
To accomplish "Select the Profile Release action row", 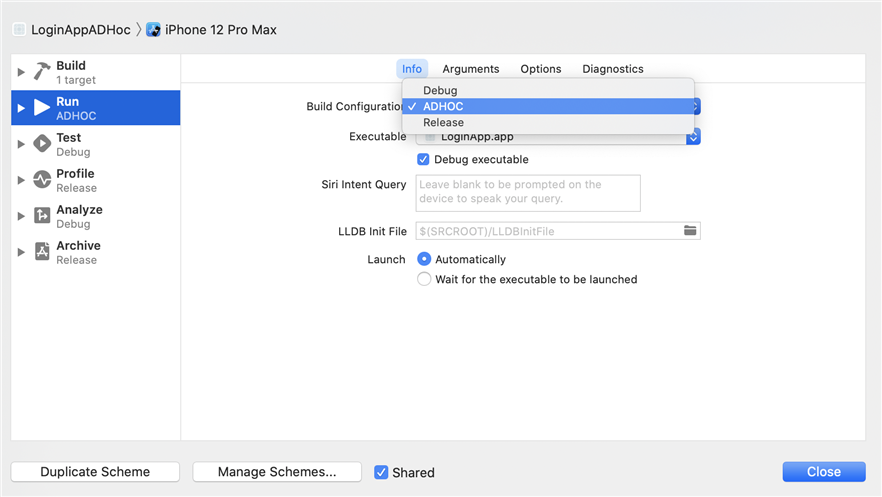I will (96, 180).
